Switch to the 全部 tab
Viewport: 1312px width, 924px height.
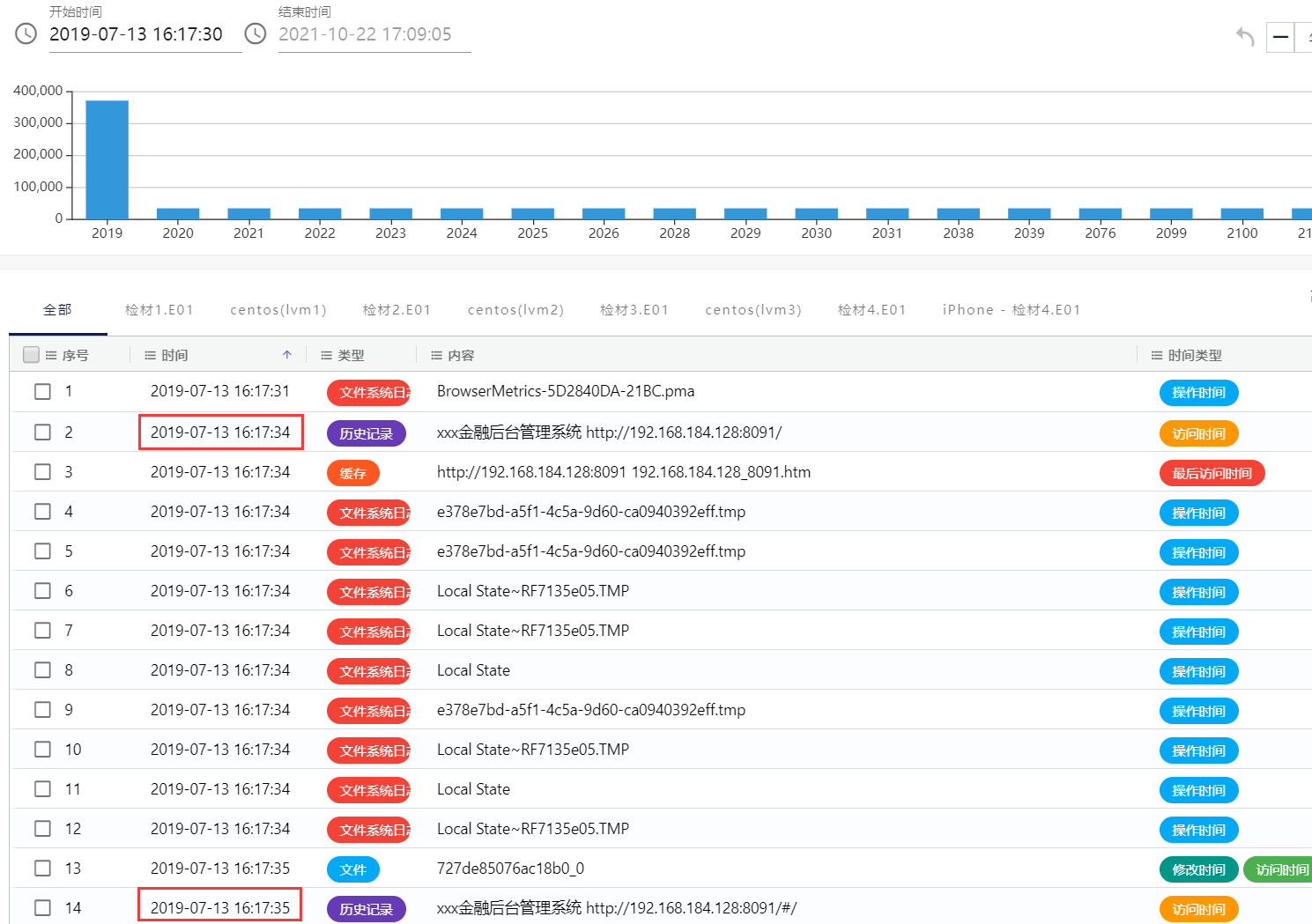57,310
